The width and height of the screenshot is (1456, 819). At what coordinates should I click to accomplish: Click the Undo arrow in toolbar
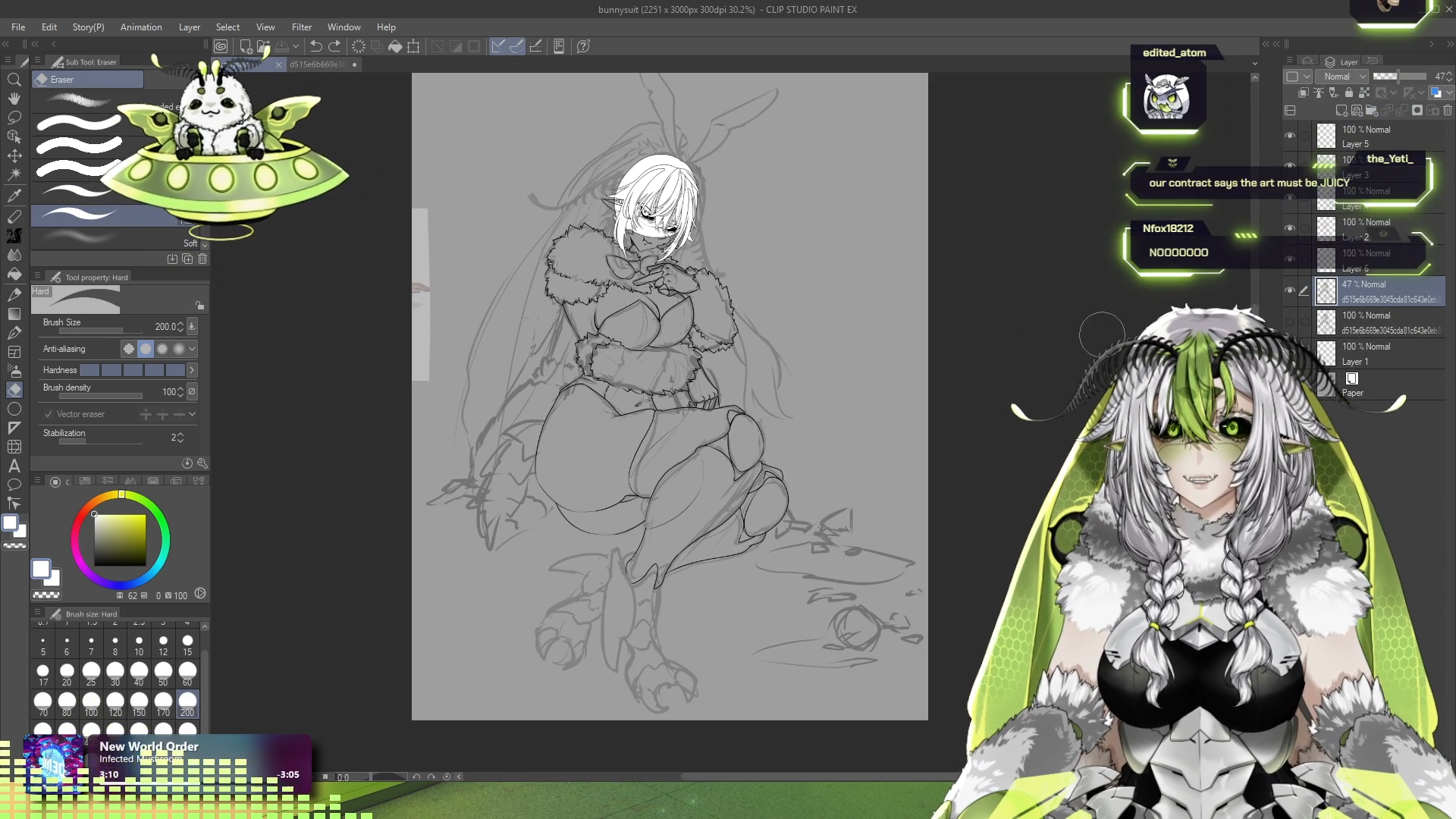315,46
